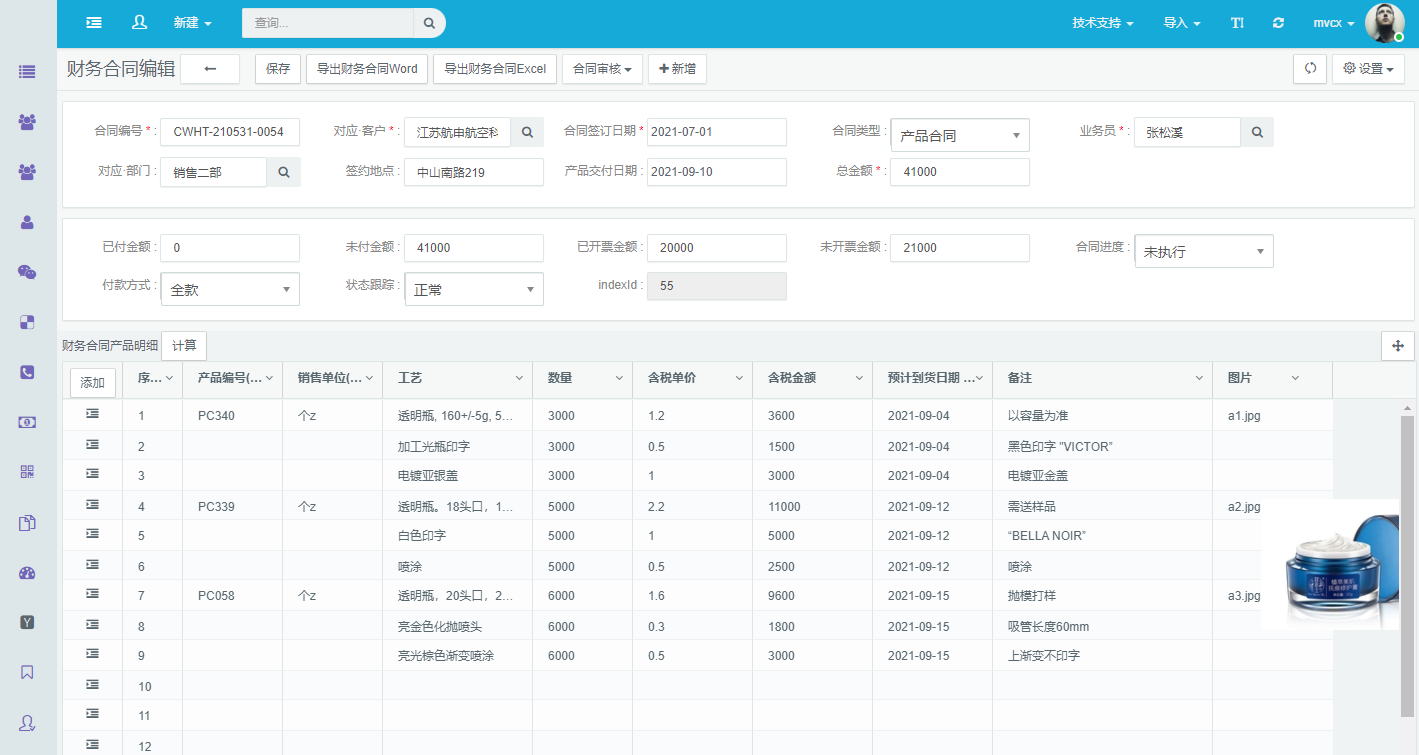Click the T! font icon in top bar
The image size is (1419, 755).
1237,23
